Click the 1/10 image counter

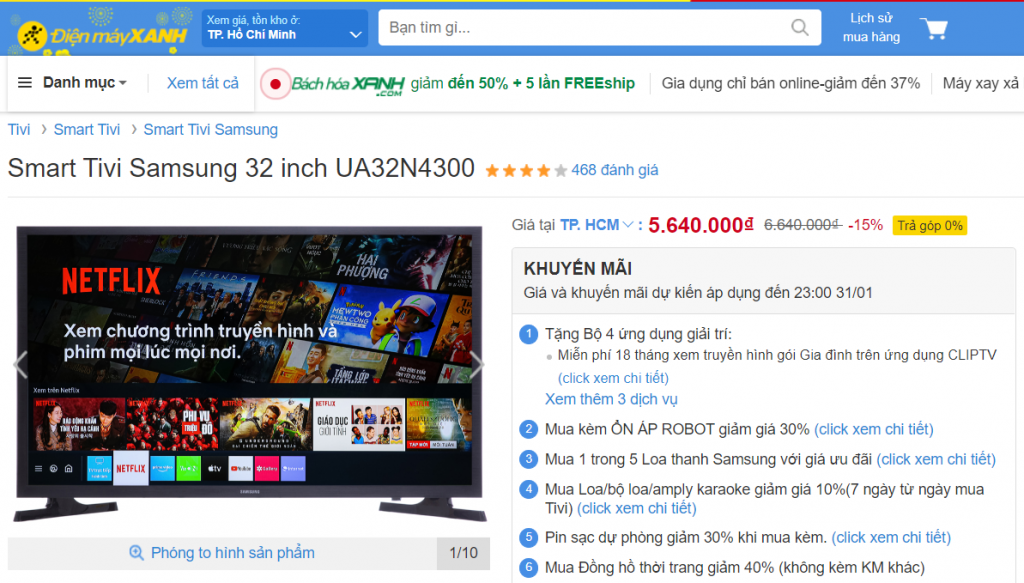(x=463, y=553)
